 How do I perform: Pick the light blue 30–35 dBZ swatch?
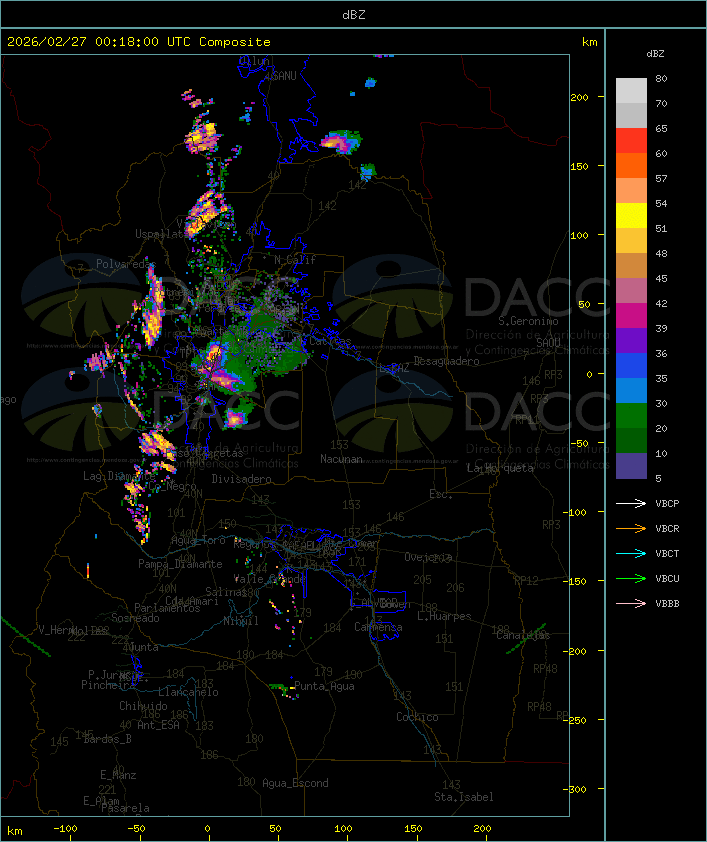coord(631,390)
